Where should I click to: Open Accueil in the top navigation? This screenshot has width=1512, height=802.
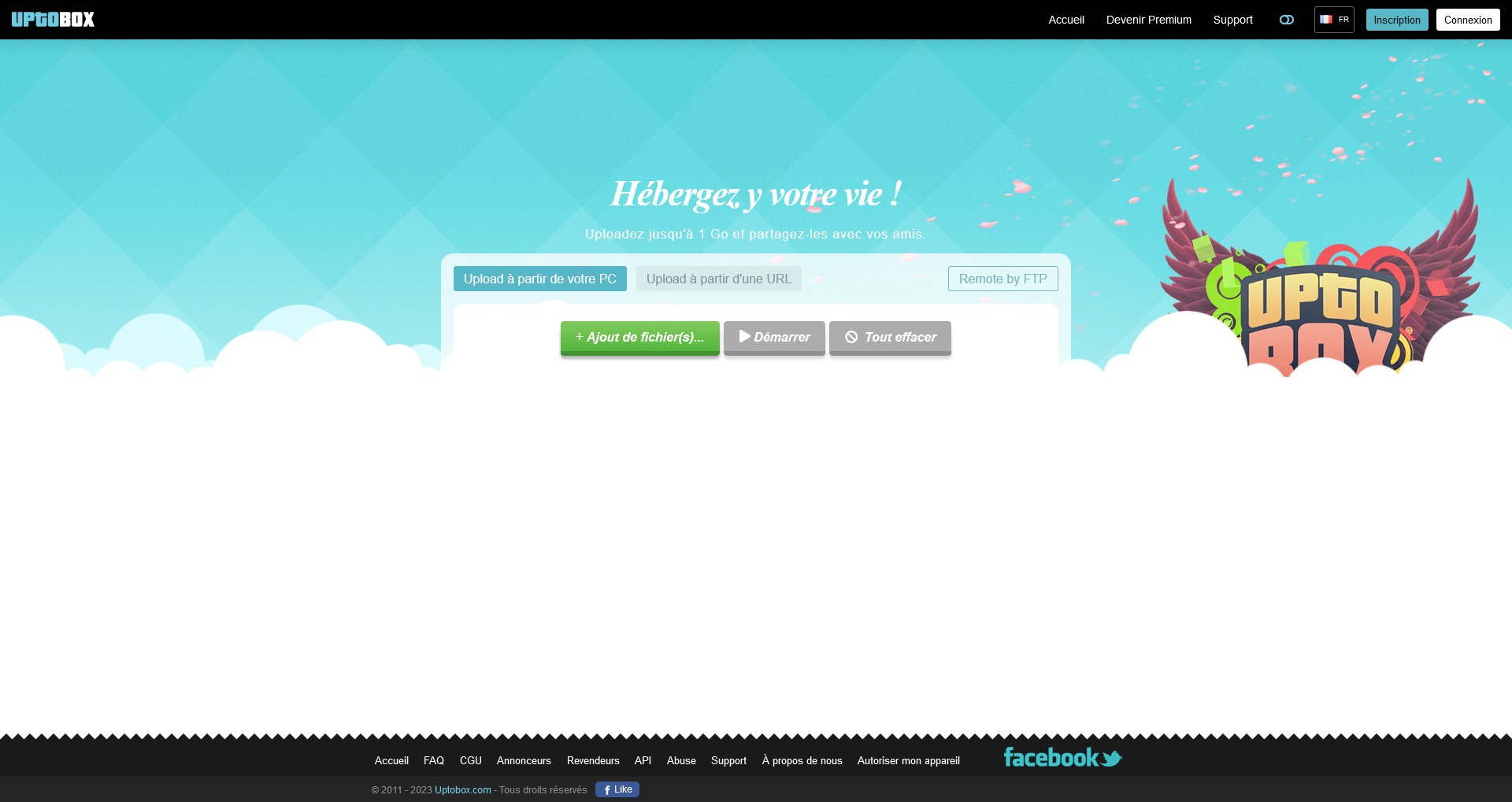1066,20
